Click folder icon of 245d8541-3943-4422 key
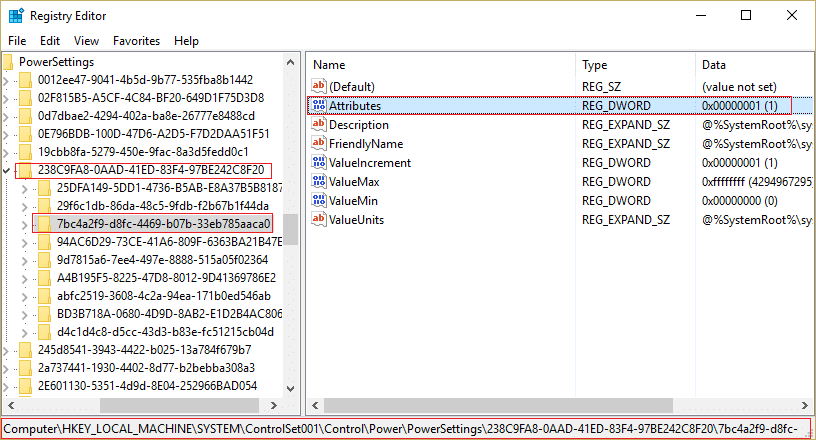The width and height of the screenshot is (816, 440). [x=25, y=350]
